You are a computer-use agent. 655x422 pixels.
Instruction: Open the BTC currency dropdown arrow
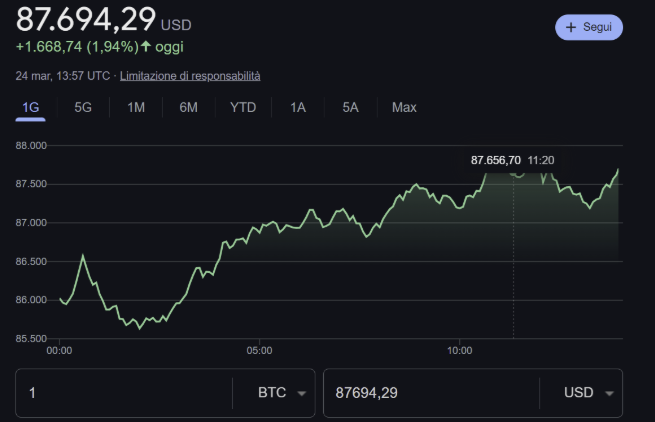pyautogui.click(x=301, y=393)
